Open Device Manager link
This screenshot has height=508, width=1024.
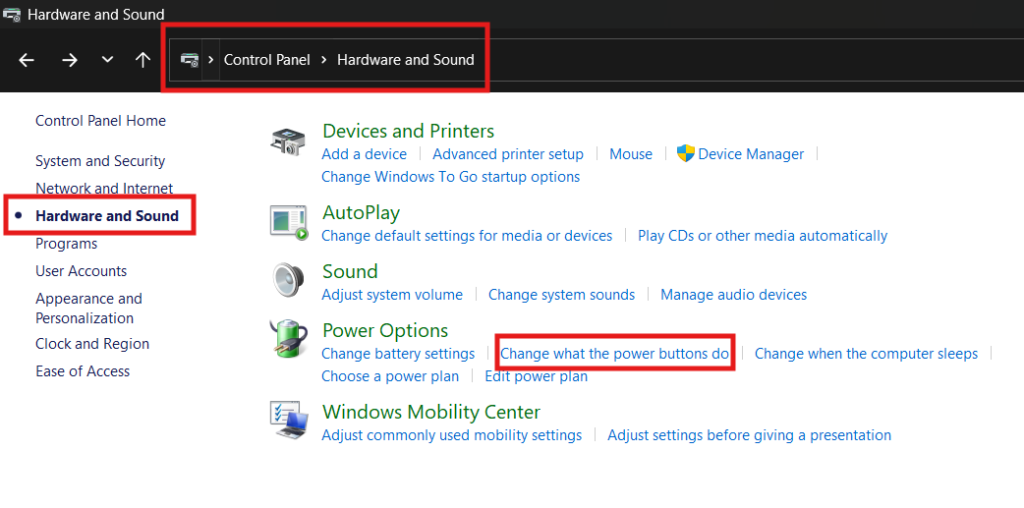pos(750,154)
